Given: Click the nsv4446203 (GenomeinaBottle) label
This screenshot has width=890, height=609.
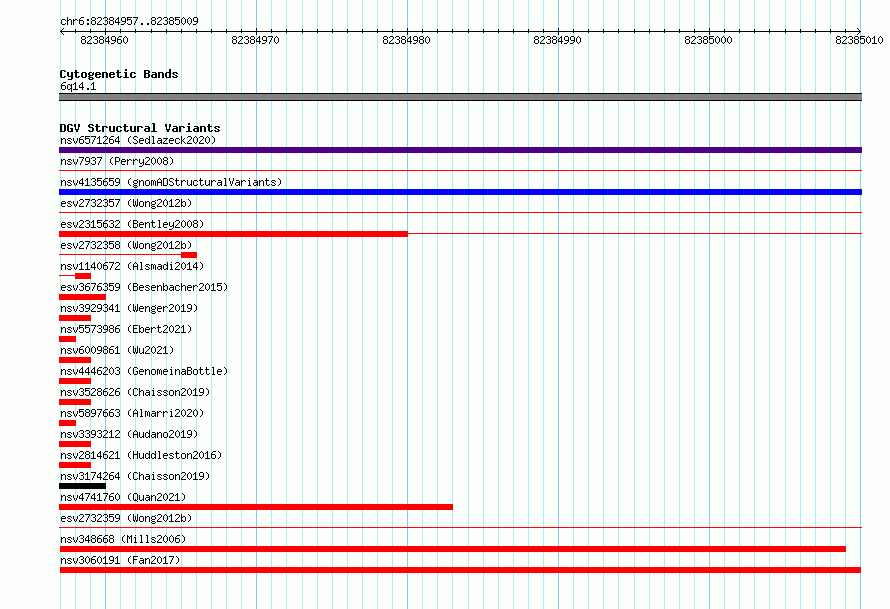Looking at the screenshot, I should [144, 371].
